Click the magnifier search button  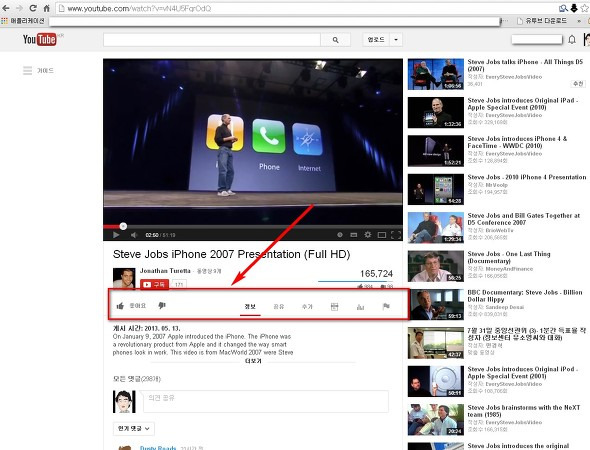pyautogui.click(x=335, y=40)
